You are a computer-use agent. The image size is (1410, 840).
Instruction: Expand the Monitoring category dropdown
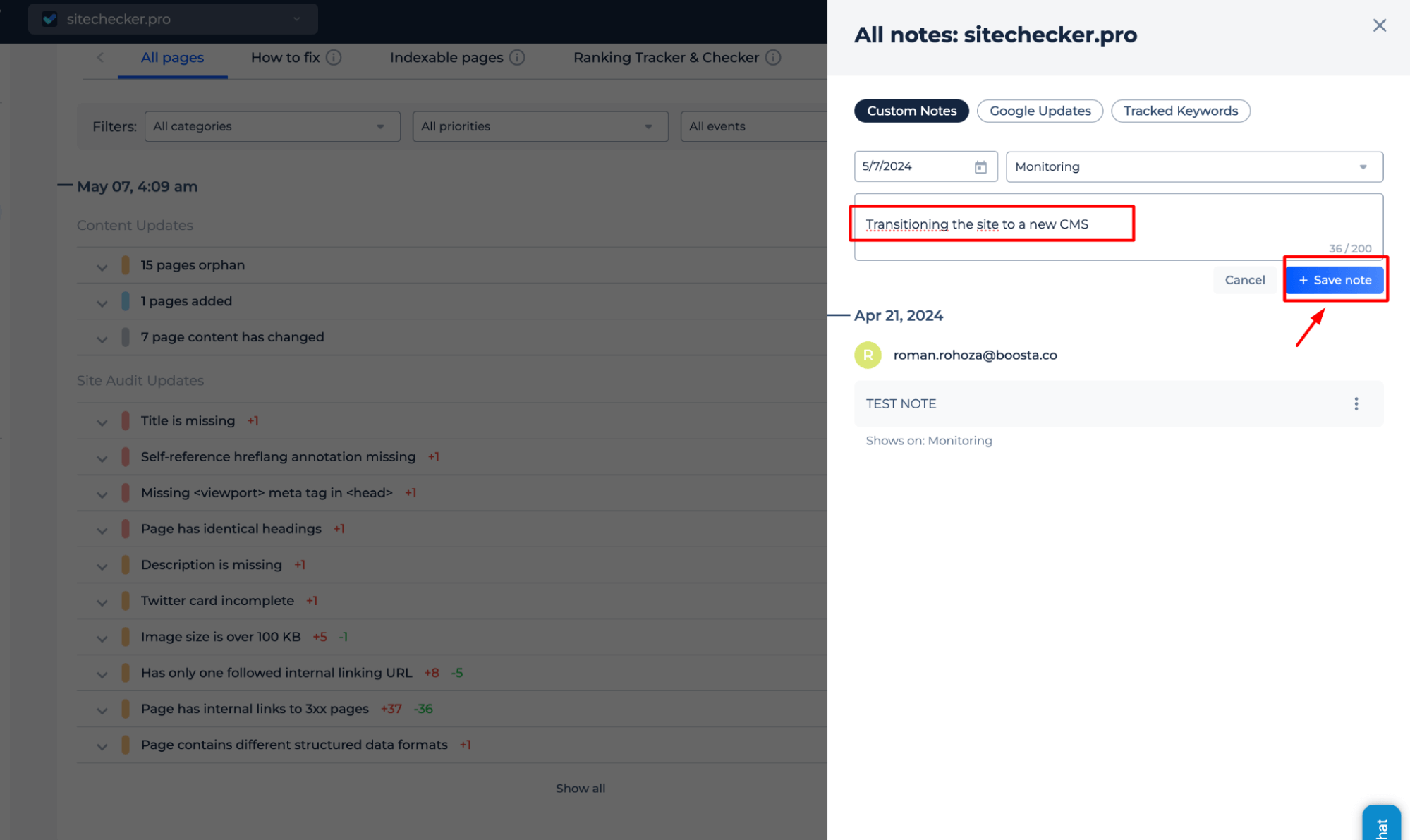(x=1362, y=166)
